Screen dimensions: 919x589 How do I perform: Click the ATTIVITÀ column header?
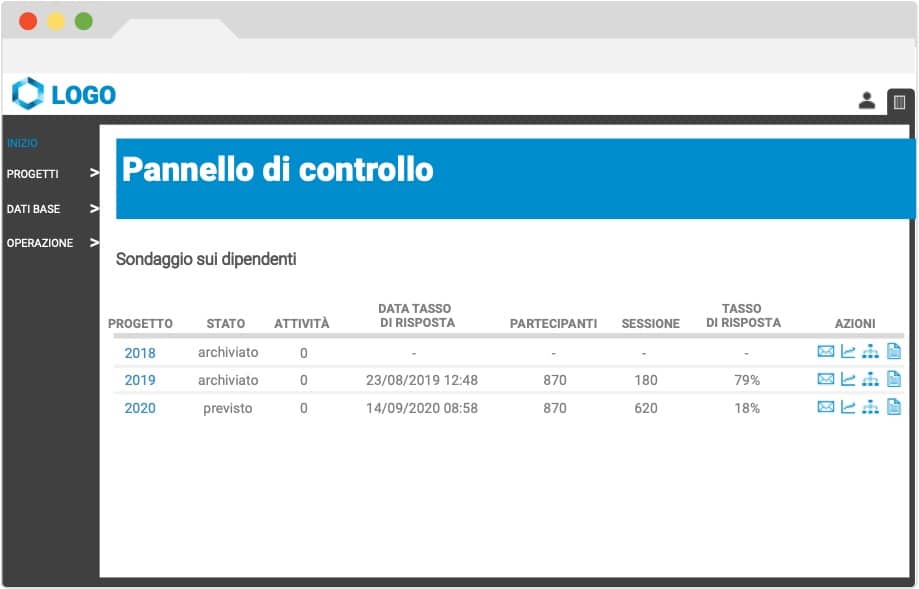coord(302,323)
